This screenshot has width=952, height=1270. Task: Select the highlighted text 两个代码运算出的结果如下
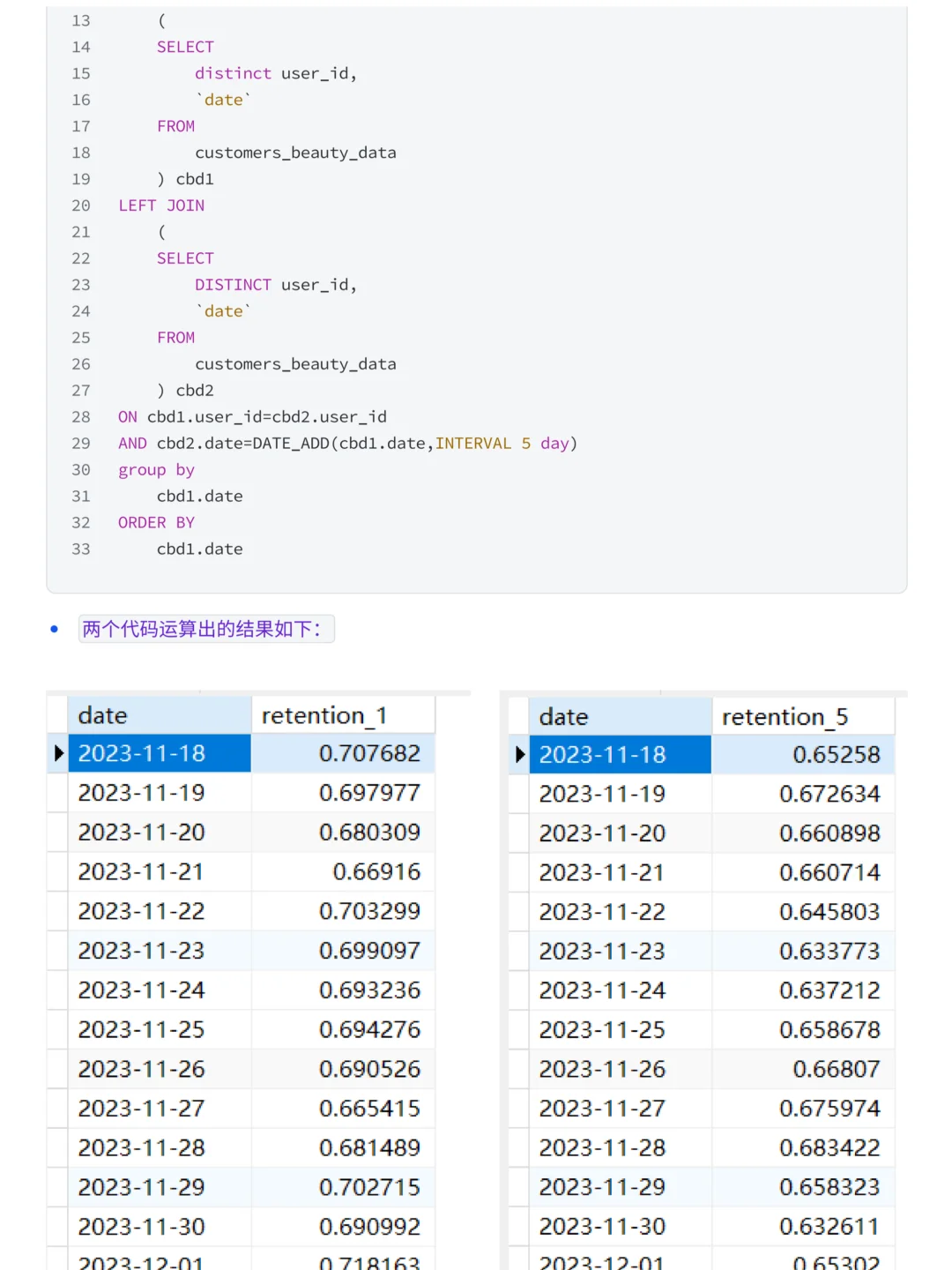(x=205, y=629)
